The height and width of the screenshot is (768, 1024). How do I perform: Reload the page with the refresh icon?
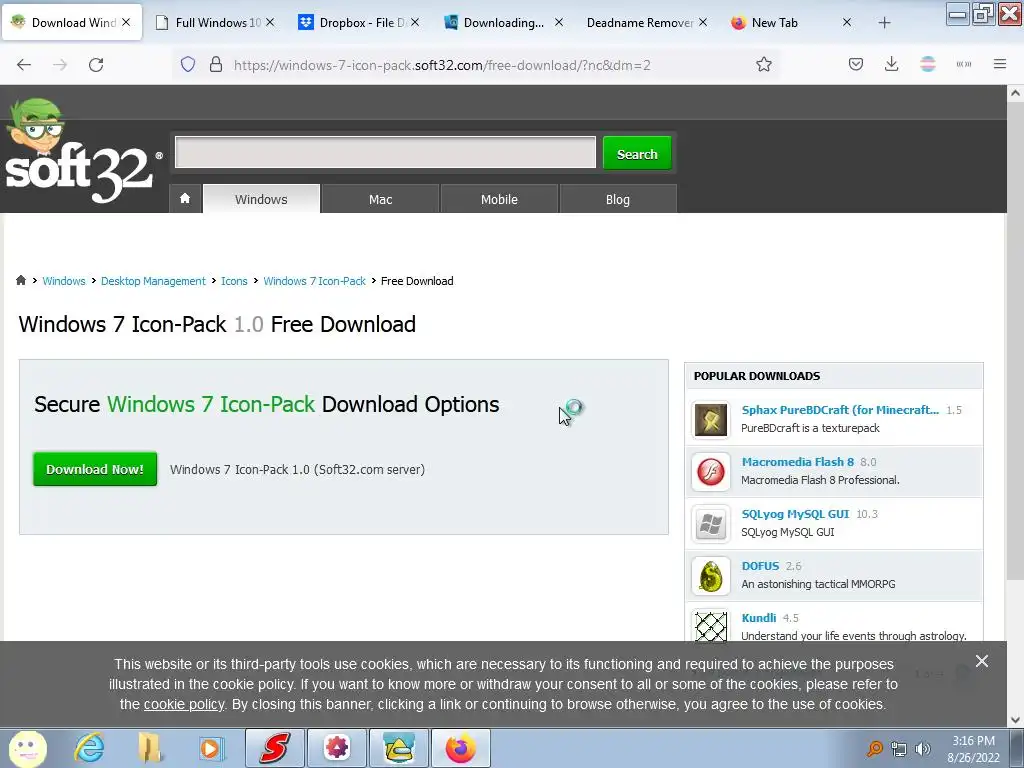coord(96,65)
